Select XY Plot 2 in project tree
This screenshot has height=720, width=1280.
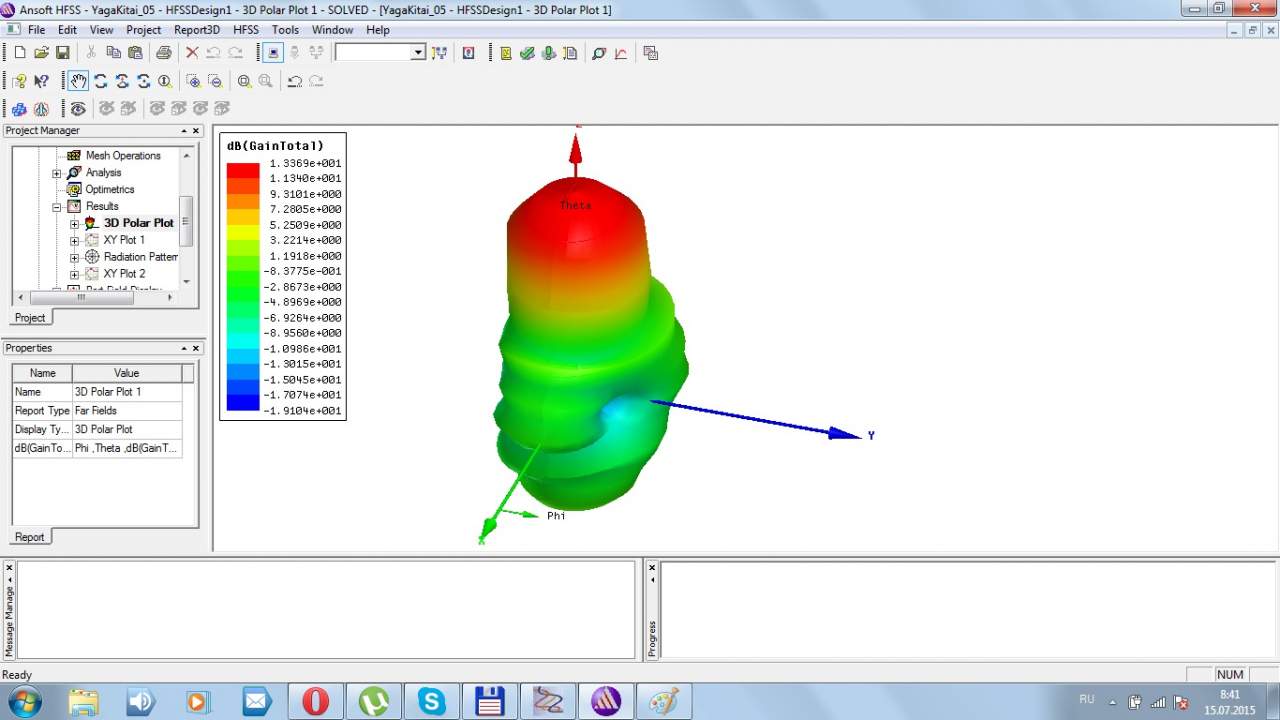pos(124,274)
